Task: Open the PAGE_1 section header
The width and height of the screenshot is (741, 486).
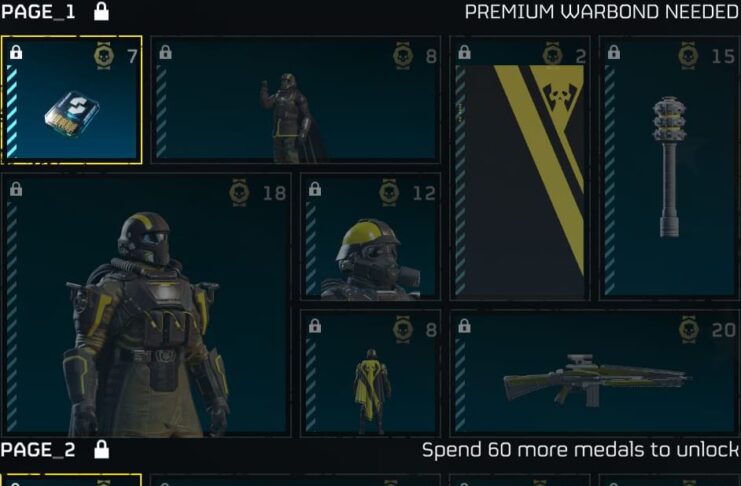Action: 38,12
